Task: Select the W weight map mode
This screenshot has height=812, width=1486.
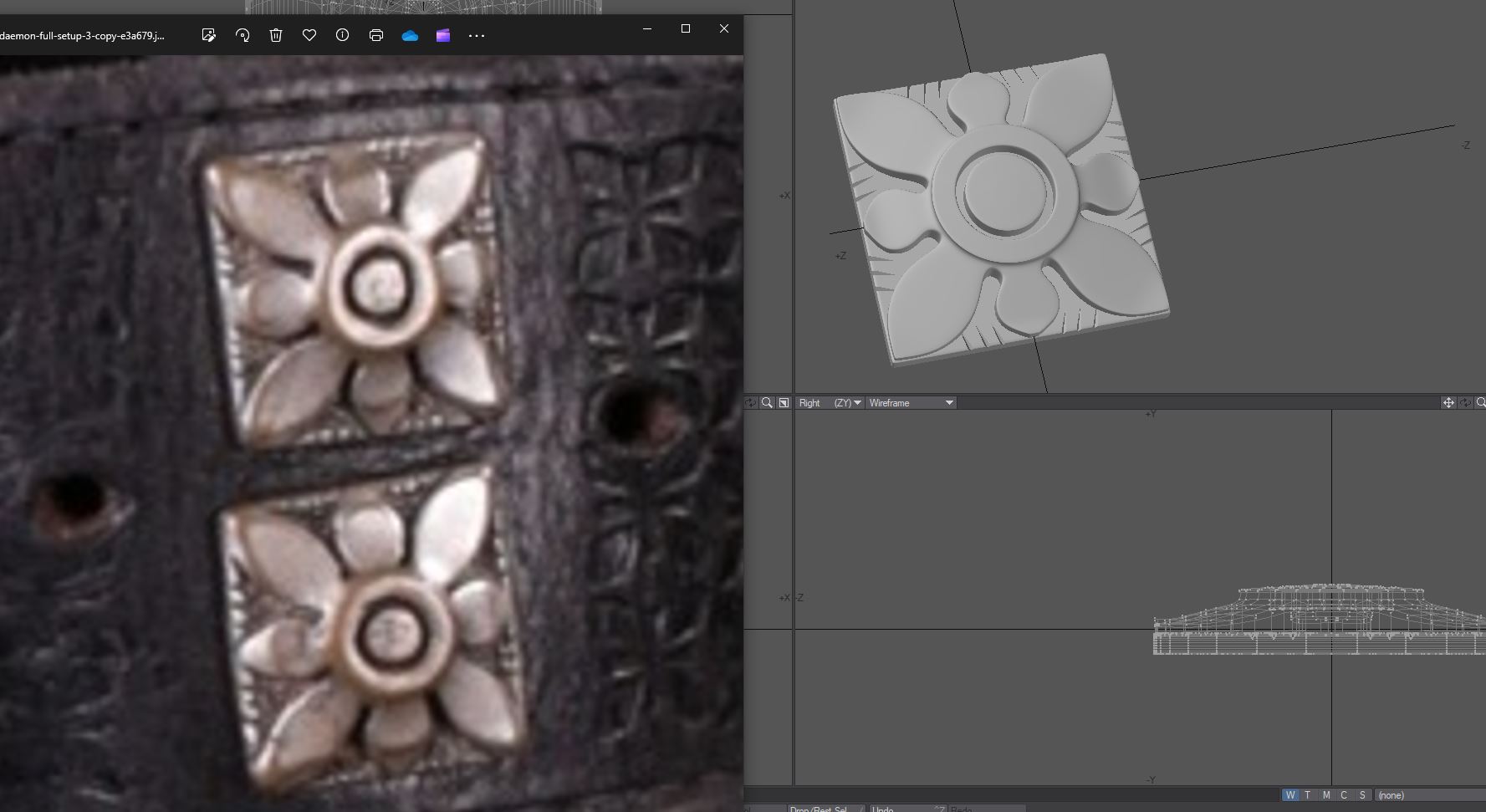Action: click(x=1290, y=795)
